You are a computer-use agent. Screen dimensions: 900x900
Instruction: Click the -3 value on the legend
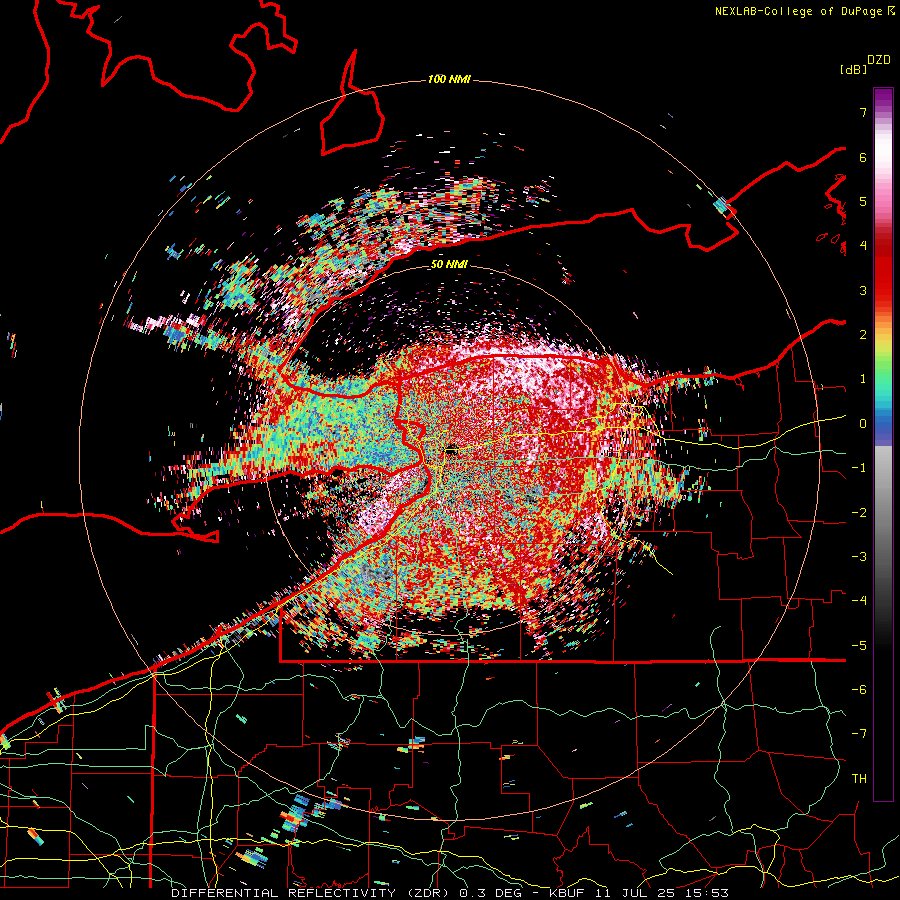pyautogui.click(x=859, y=557)
